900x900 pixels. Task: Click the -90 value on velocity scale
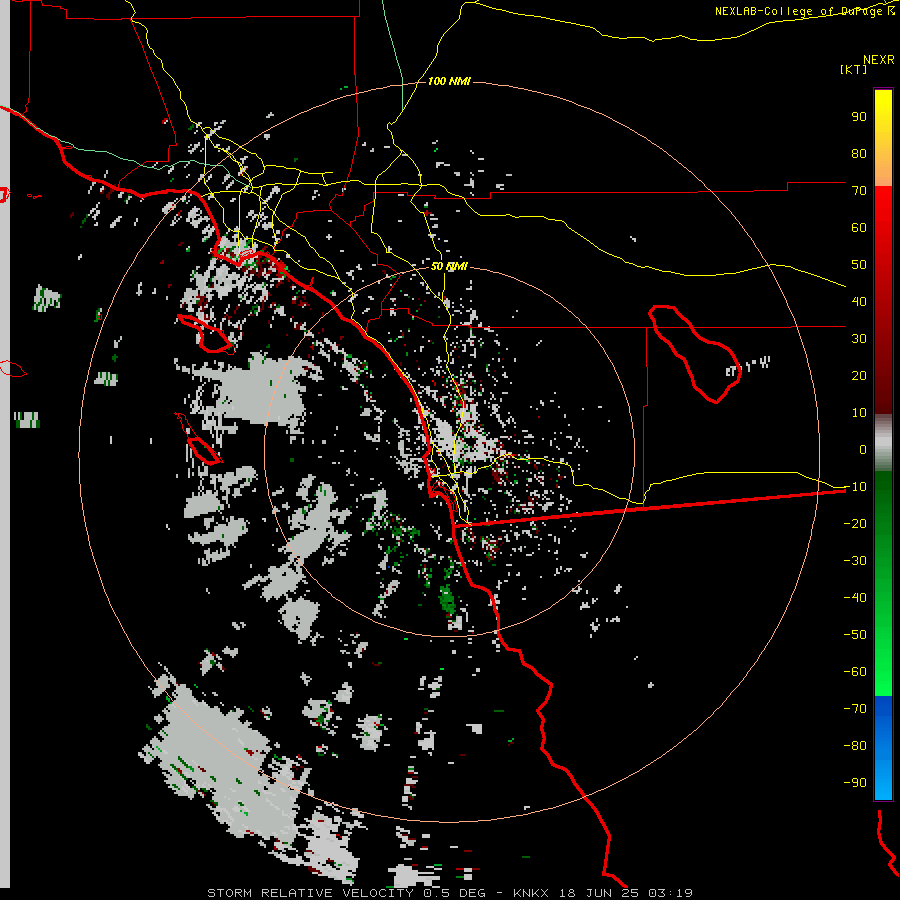point(855,782)
